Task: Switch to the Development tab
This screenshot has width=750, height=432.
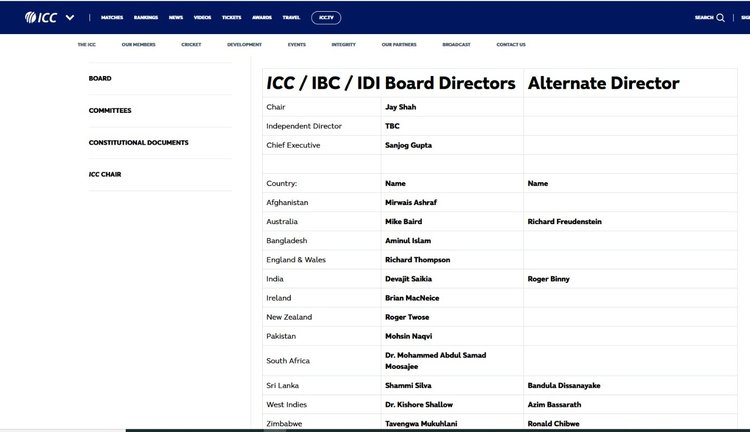Action: [244, 45]
